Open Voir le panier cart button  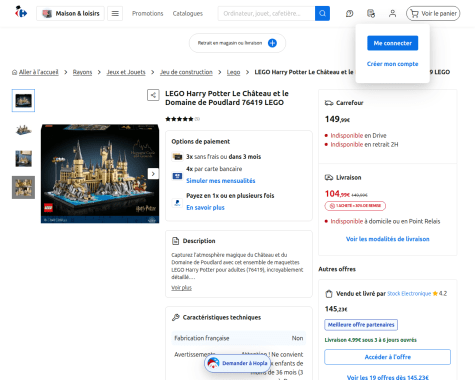click(x=433, y=13)
